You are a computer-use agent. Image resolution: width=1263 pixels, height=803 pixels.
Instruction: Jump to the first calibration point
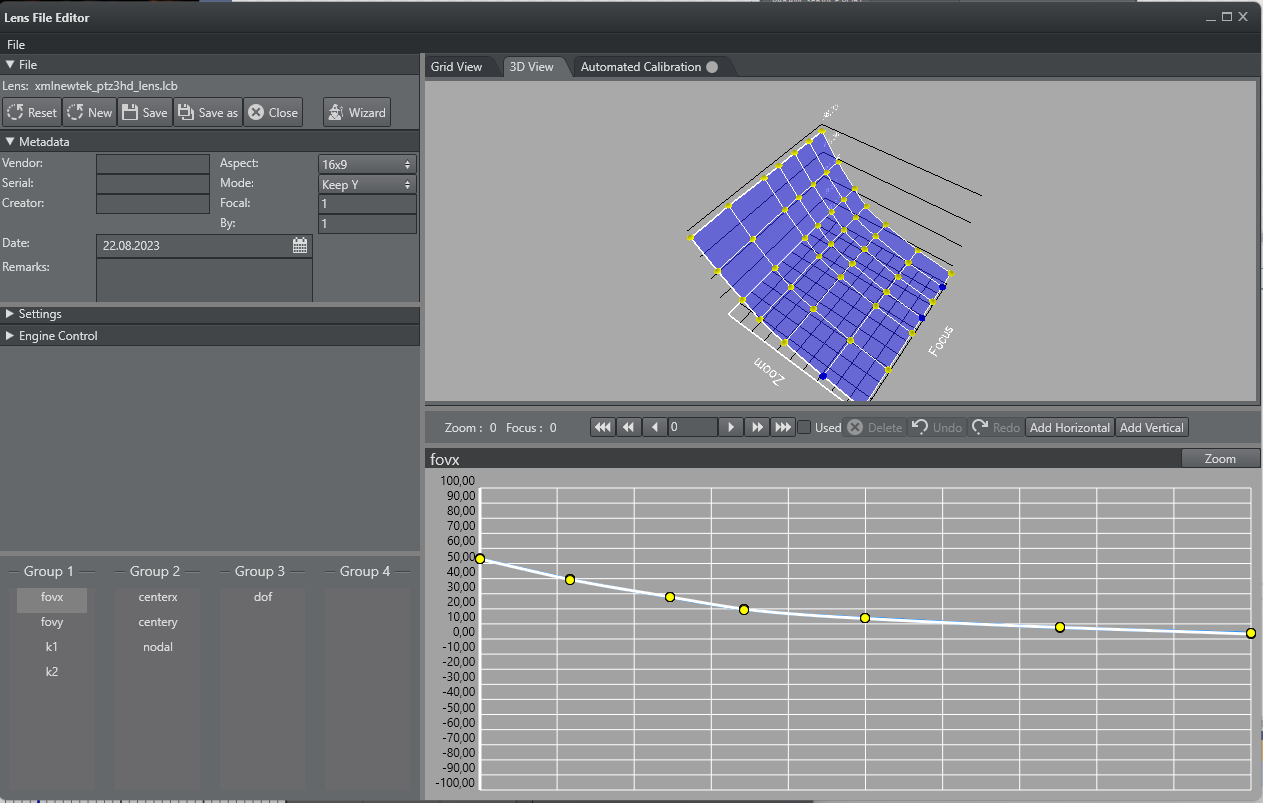(x=602, y=428)
